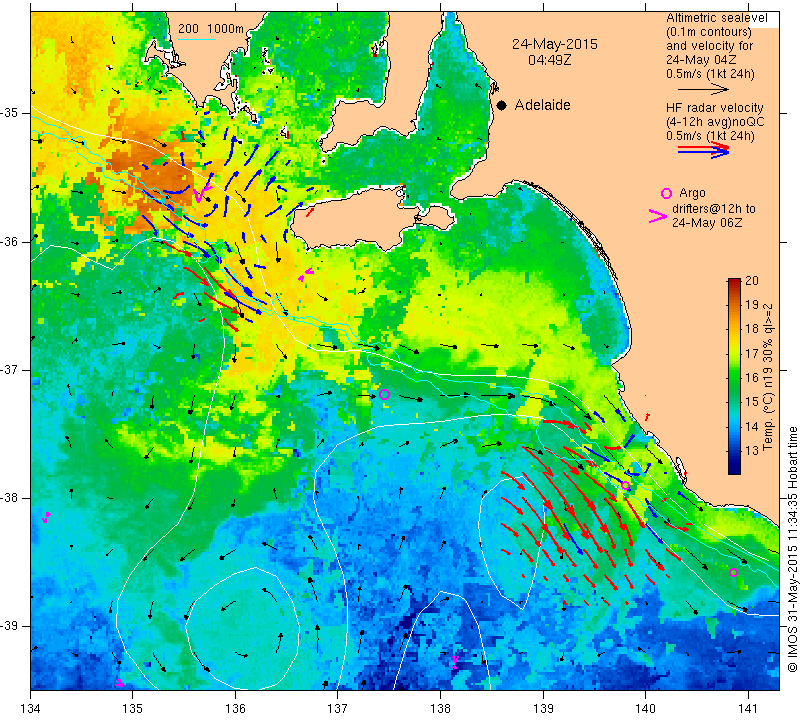Click the Temp. (°C) colorbar axis title

click(767, 377)
